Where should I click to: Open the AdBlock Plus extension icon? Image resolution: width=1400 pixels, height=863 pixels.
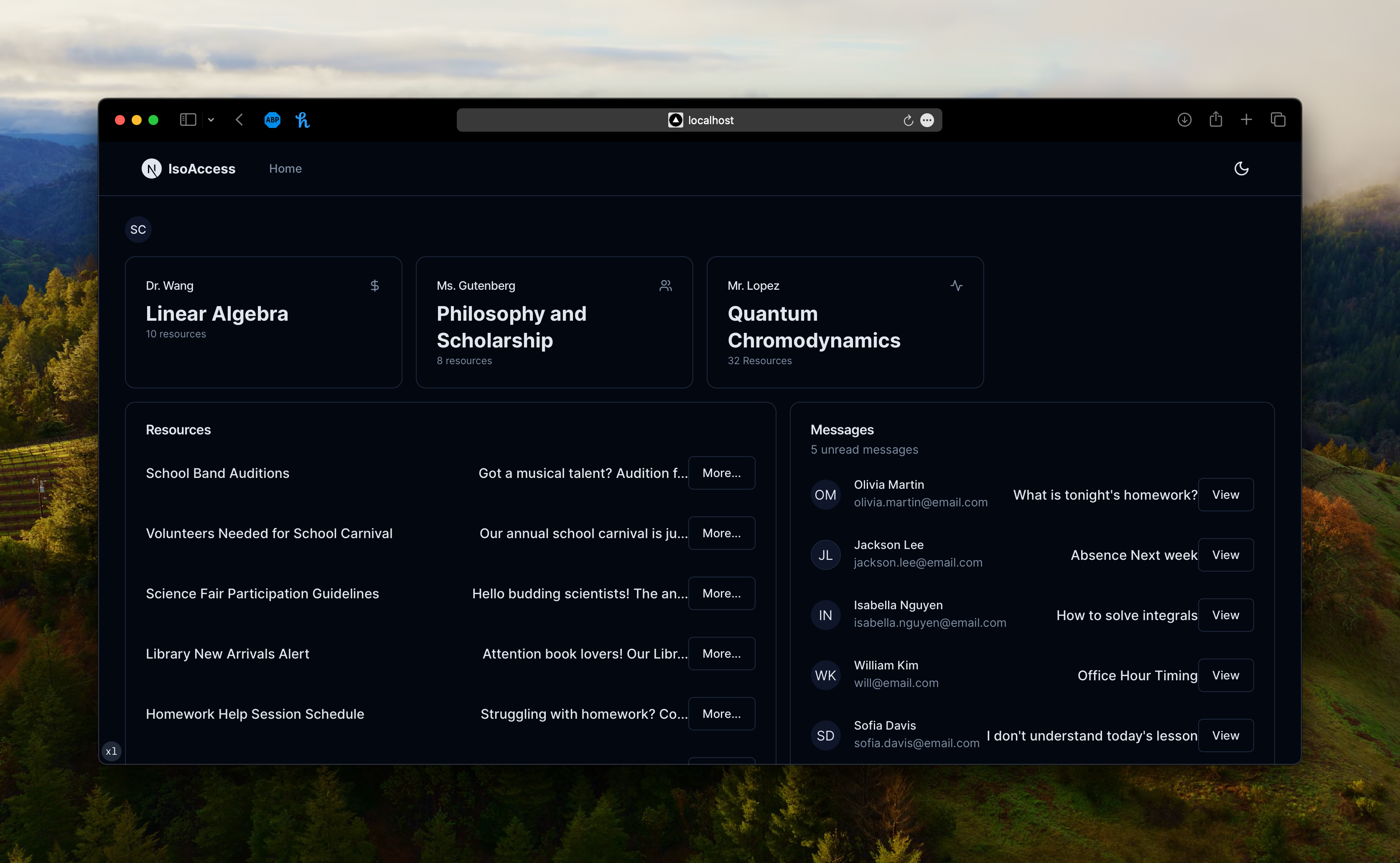[272, 120]
